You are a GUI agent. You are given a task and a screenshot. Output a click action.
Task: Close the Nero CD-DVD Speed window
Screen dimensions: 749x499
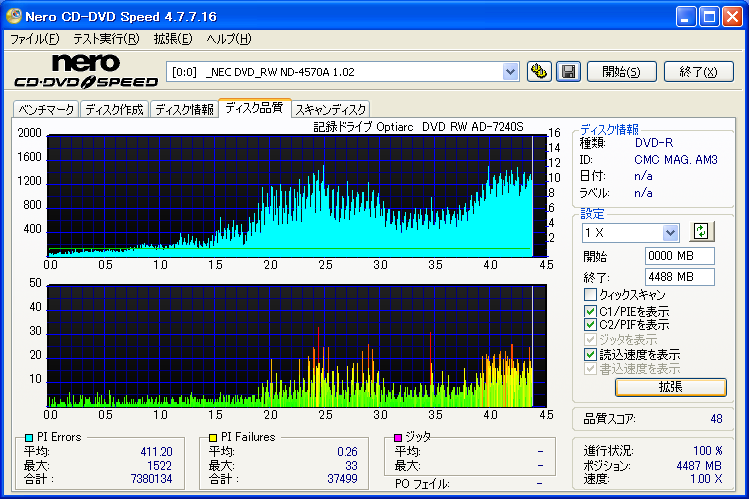pyautogui.click(x=732, y=17)
